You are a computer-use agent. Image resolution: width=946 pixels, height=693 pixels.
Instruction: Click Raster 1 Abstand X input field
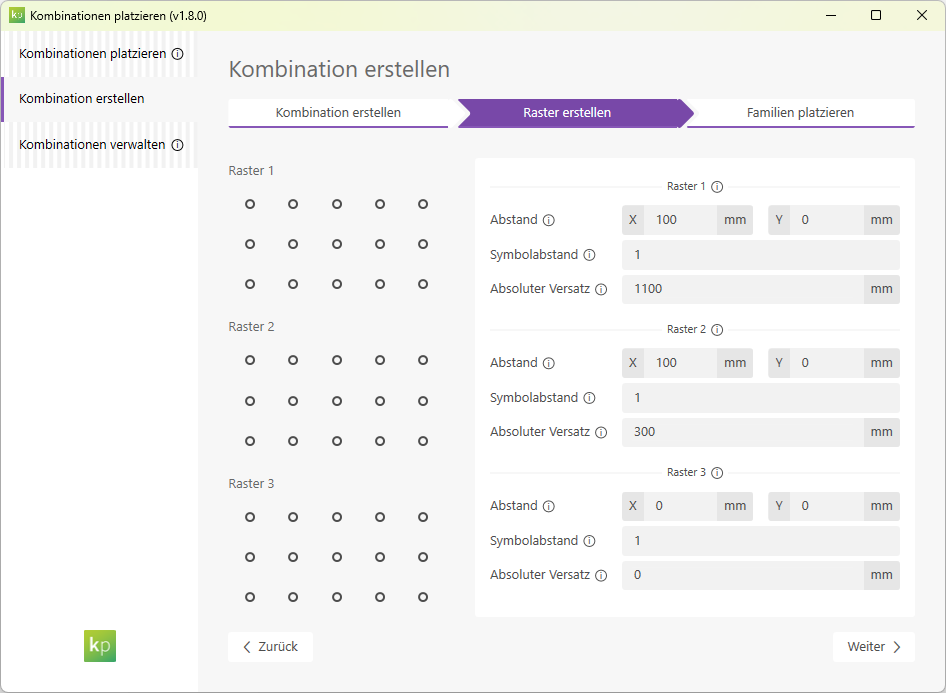click(x=680, y=220)
